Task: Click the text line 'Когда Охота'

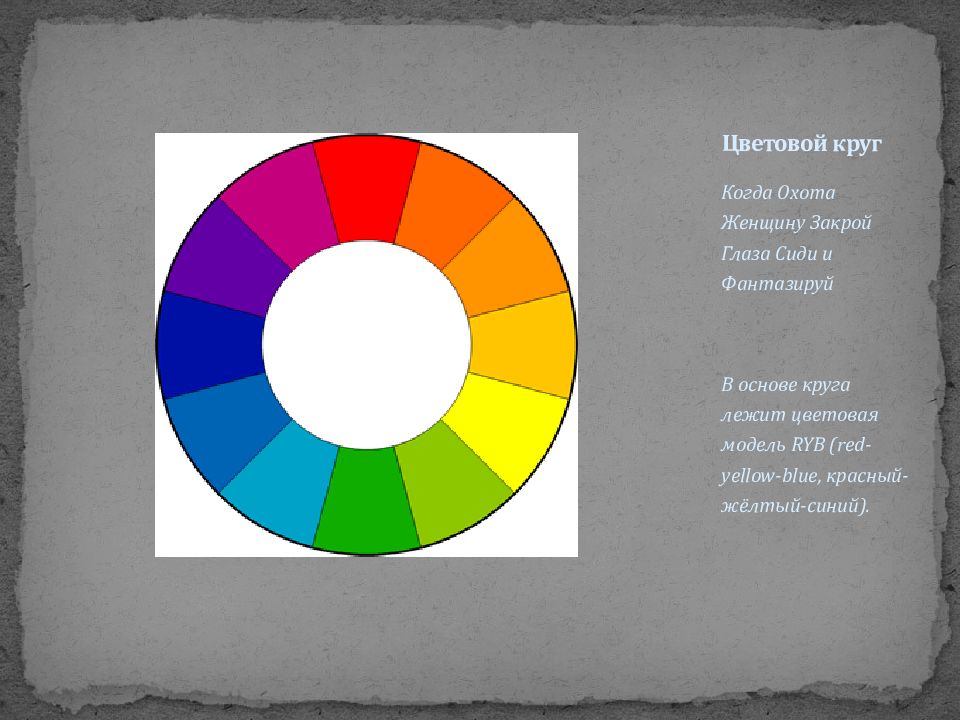Action: pyautogui.click(x=778, y=193)
